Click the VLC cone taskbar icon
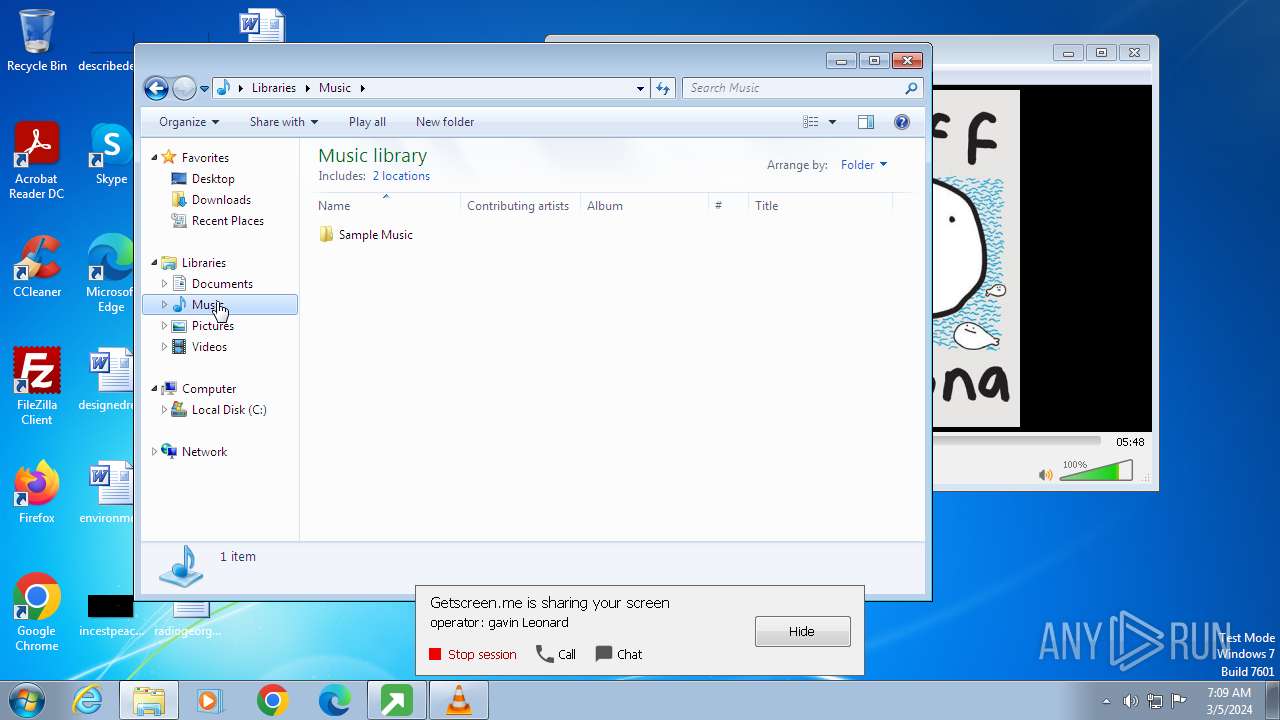 pos(459,701)
